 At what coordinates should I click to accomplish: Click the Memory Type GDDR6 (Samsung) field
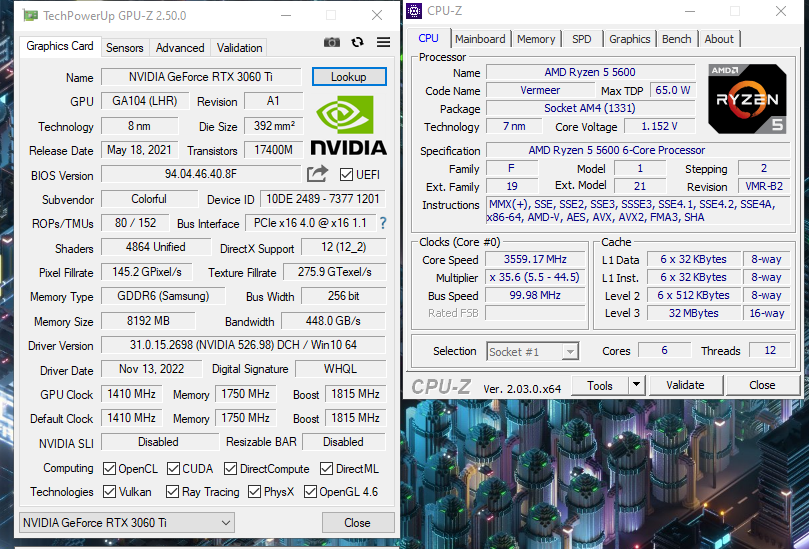(163, 296)
